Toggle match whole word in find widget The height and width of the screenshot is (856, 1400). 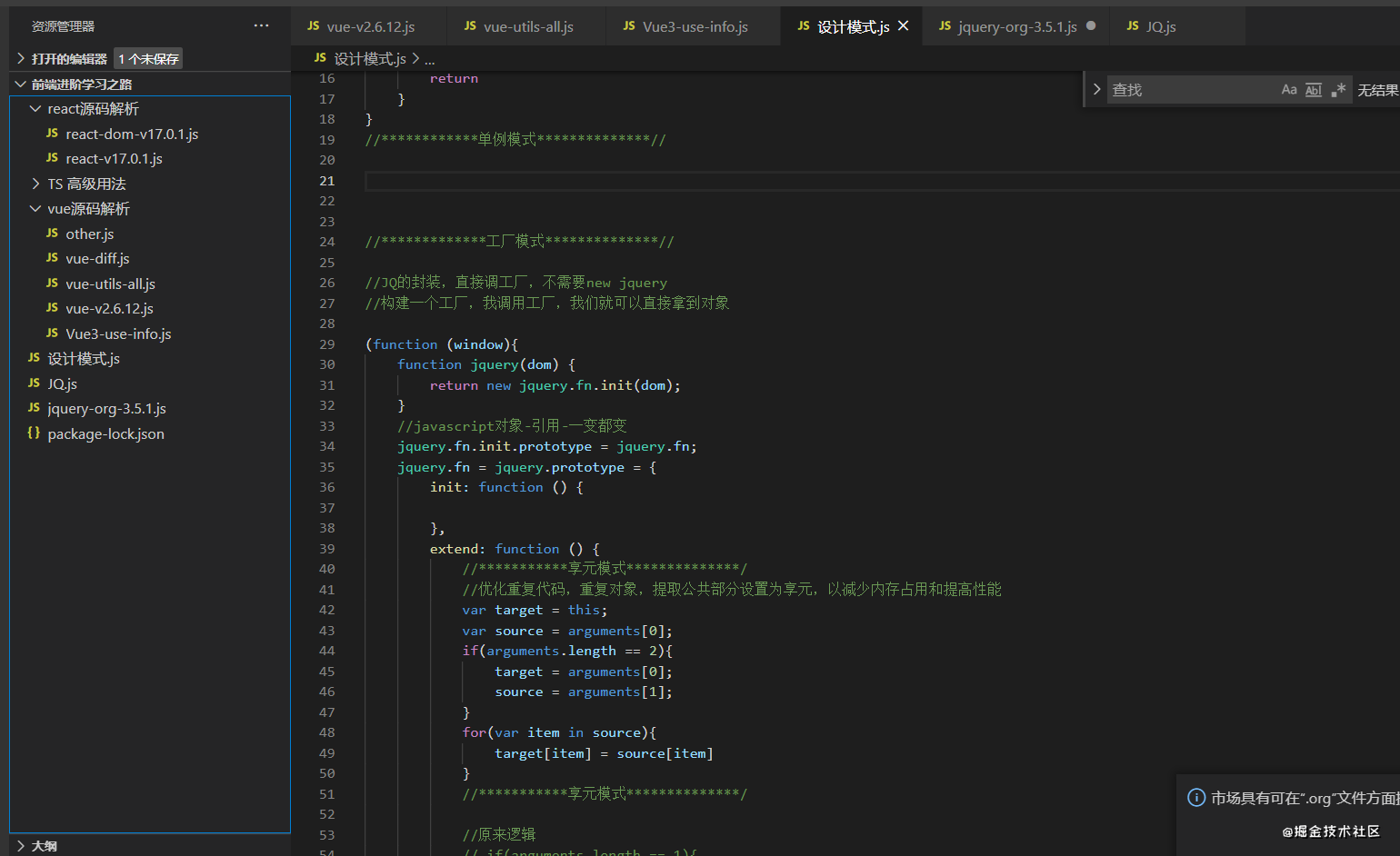[x=1314, y=89]
